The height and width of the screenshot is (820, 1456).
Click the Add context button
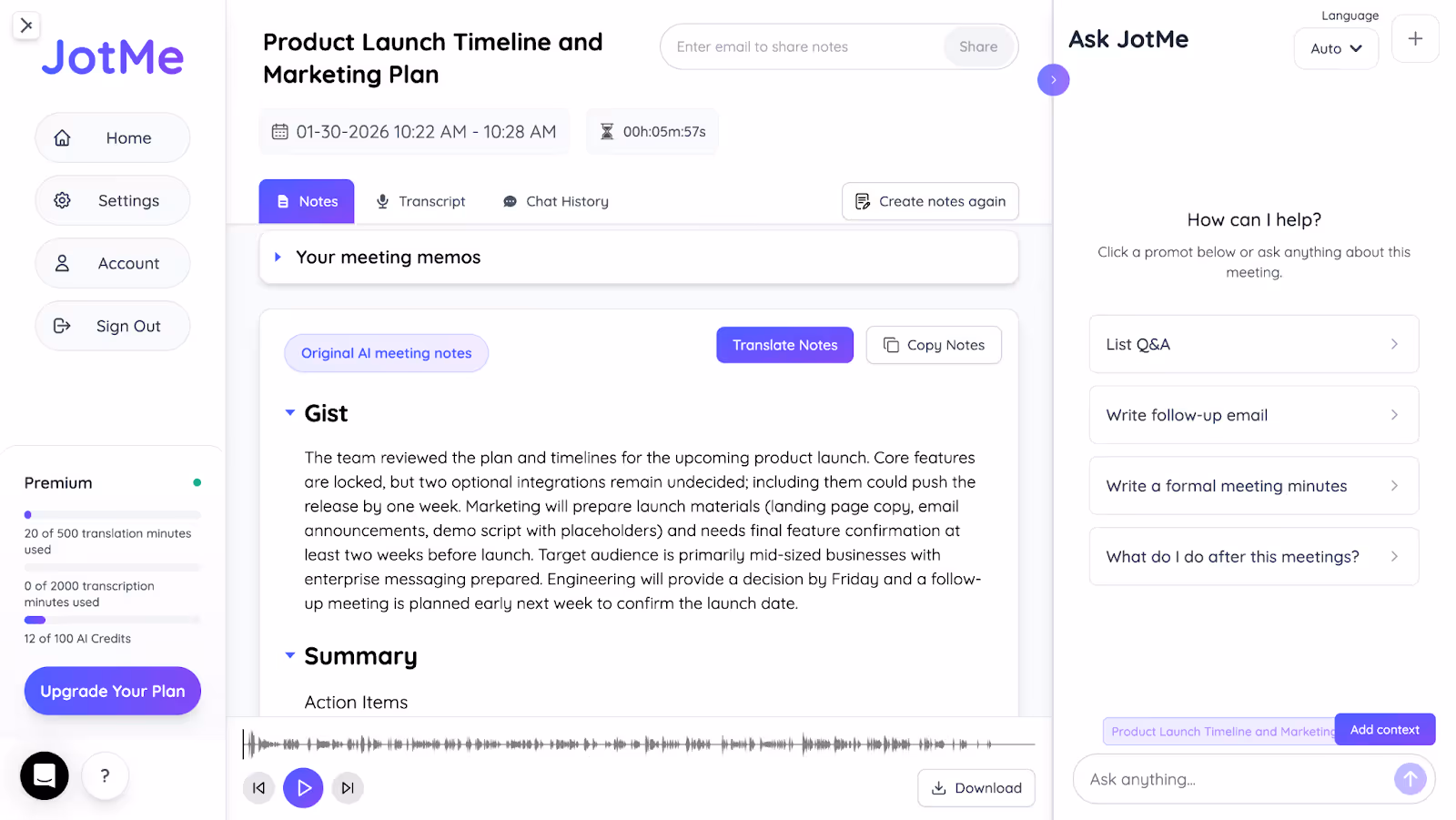[1385, 730]
